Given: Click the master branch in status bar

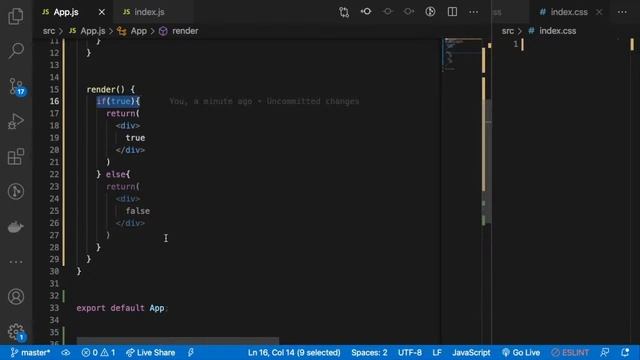Looking at the screenshot, I should point(30,353).
